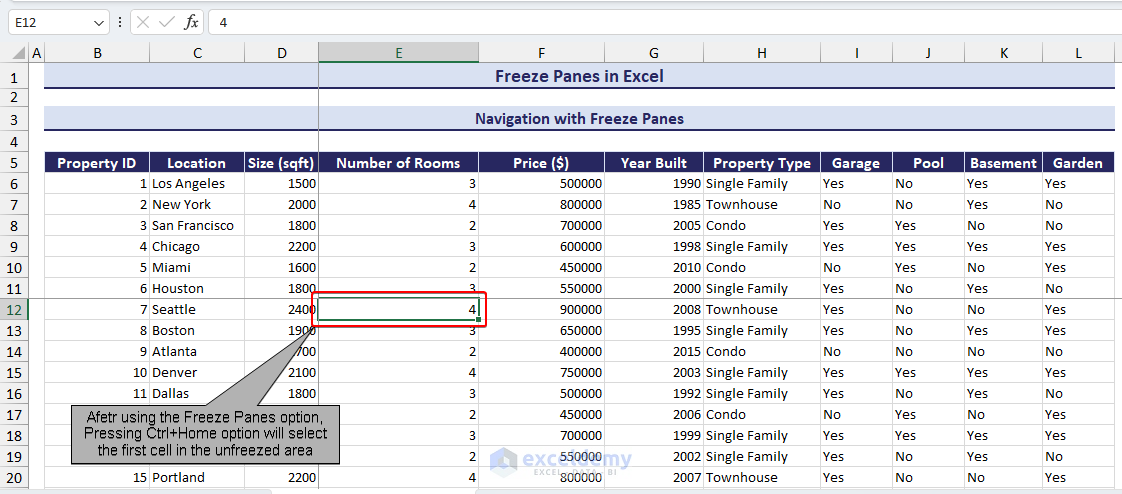Click the Price ($) header cell
This screenshot has height=494, width=1122.
[x=540, y=163]
